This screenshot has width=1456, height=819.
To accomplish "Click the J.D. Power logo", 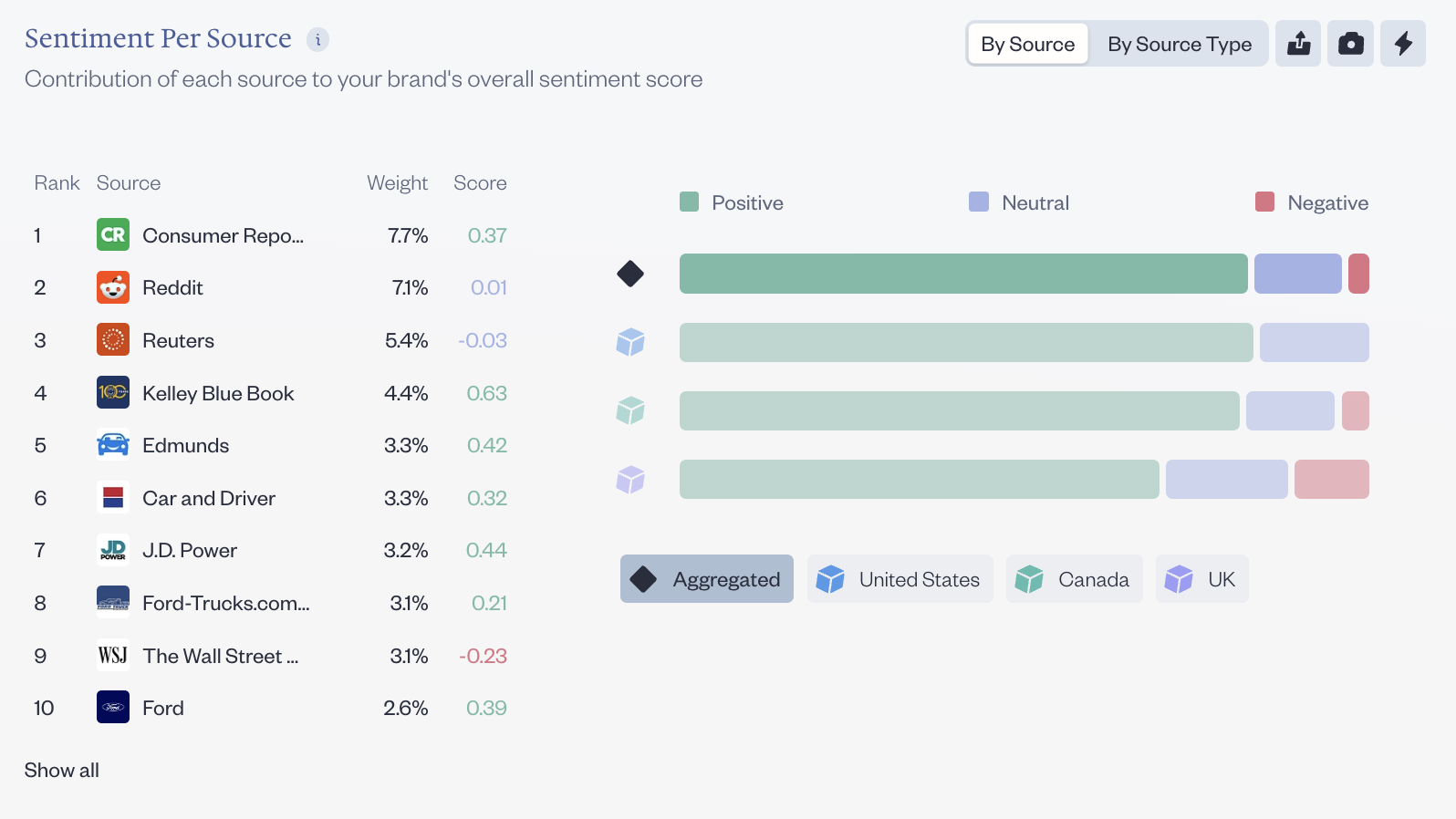I will 113,550.
